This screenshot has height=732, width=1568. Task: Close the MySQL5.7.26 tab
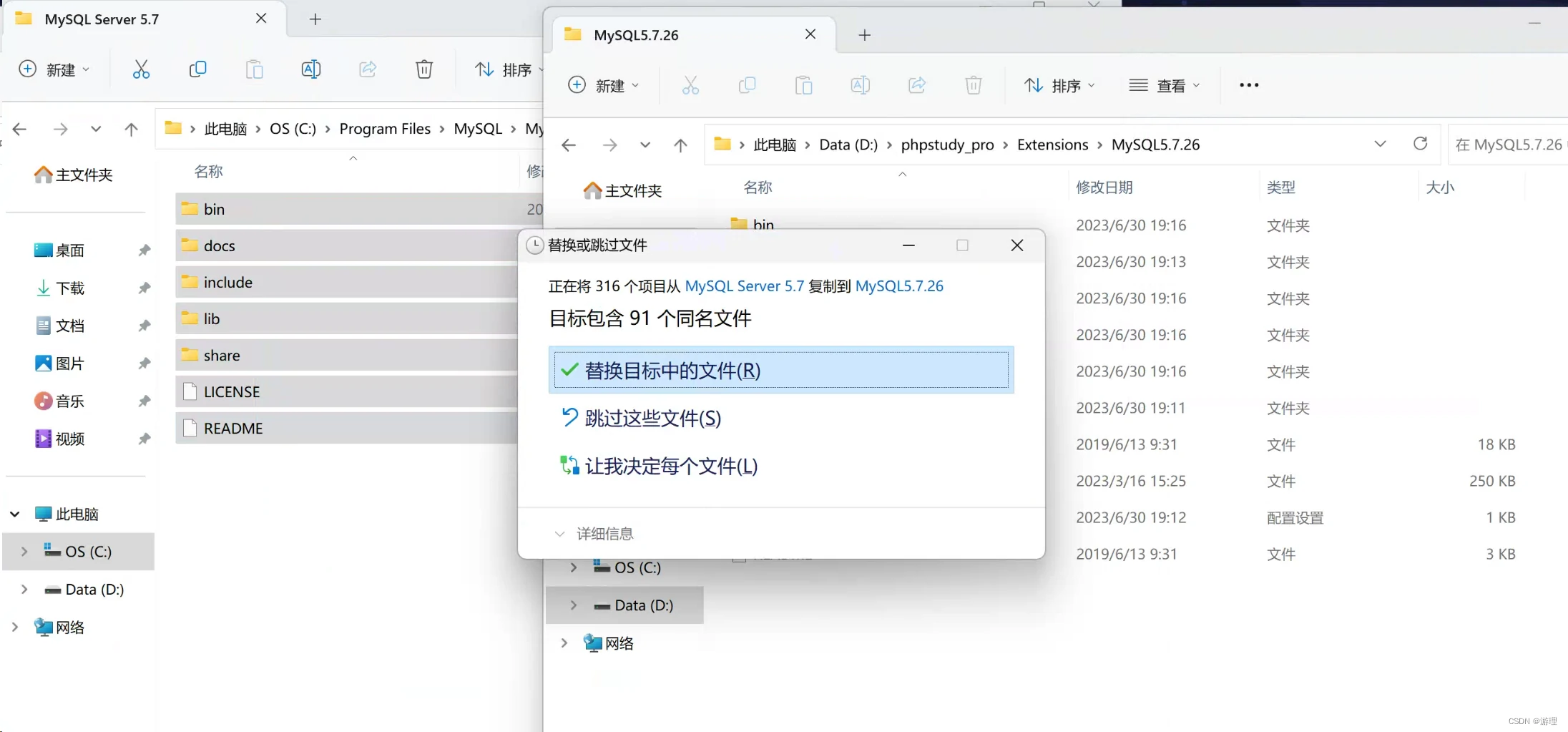[810, 34]
